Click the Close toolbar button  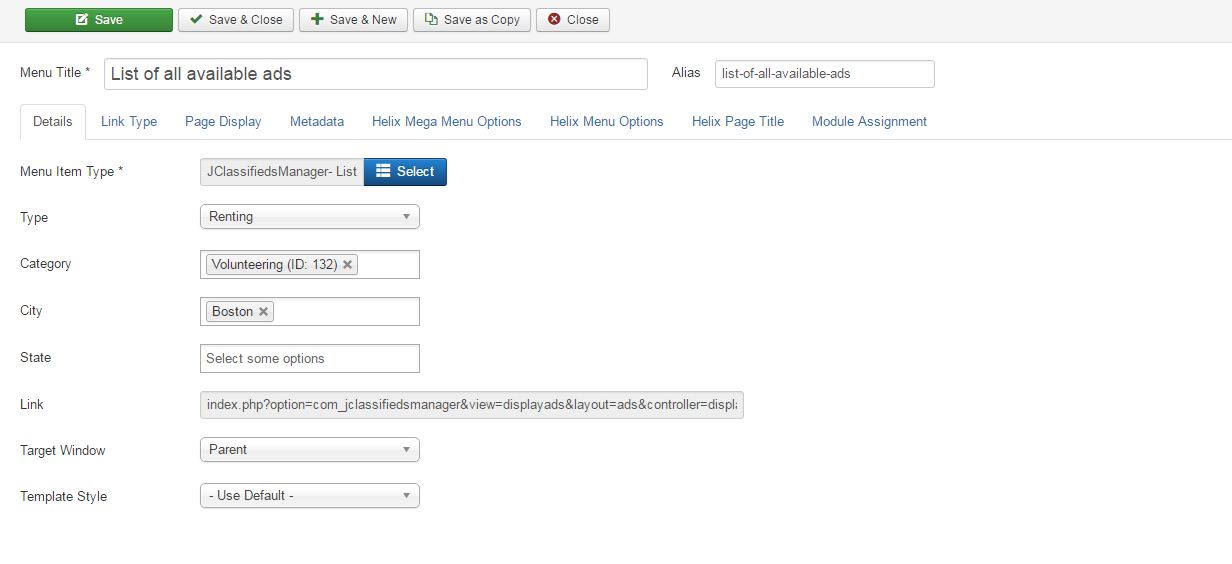572,19
